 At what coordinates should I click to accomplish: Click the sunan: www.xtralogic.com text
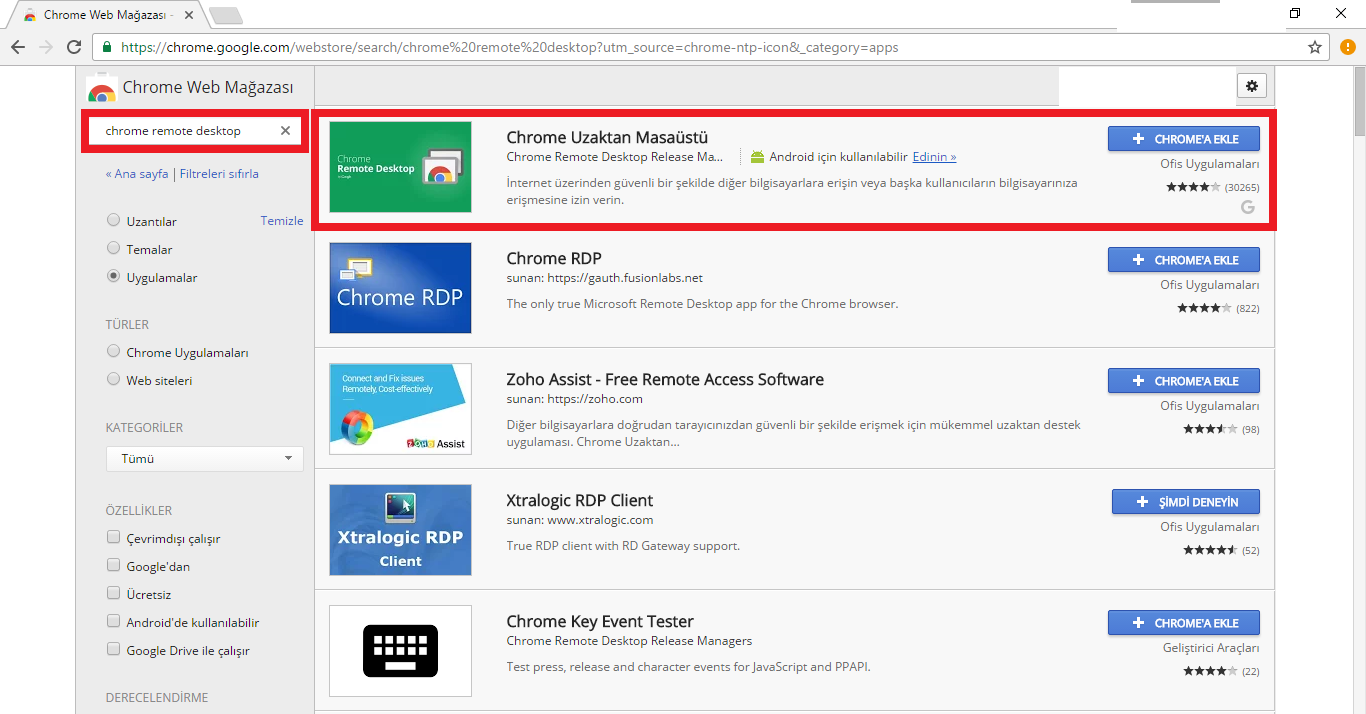(580, 520)
